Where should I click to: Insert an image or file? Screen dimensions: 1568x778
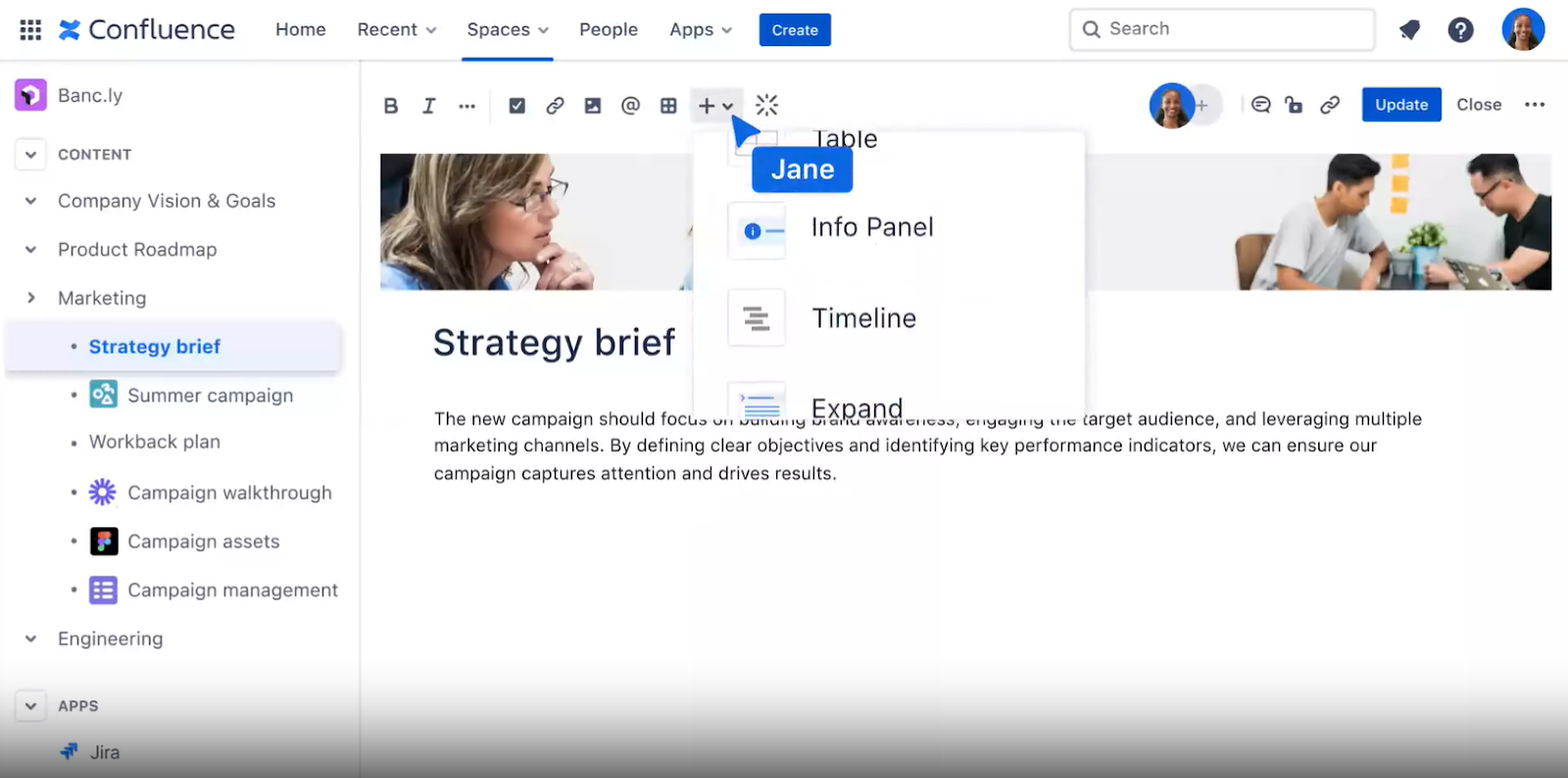[593, 106]
